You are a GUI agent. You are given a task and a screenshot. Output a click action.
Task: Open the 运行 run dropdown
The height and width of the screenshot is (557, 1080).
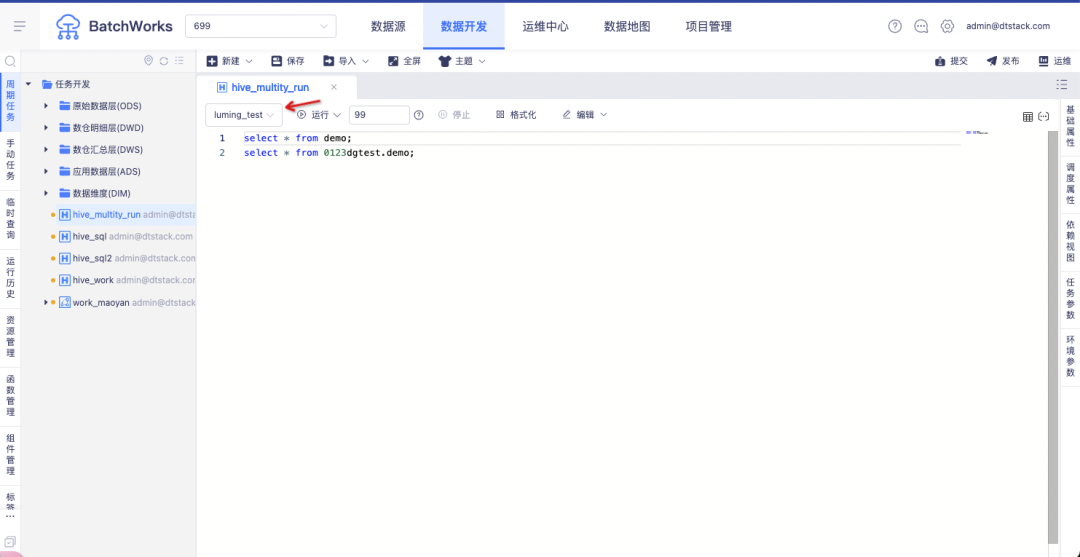coord(319,115)
